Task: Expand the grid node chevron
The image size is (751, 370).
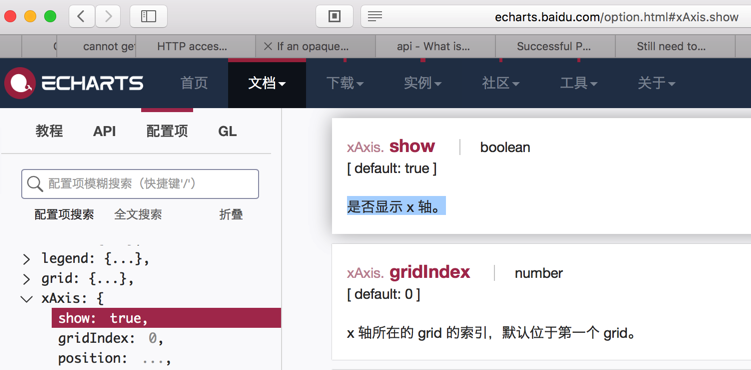Action: click(x=26, y=279)
